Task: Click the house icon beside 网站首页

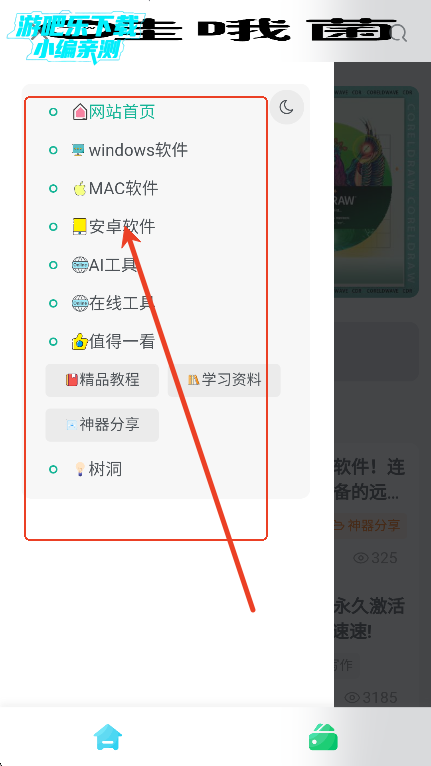Action: pos(80,112)
